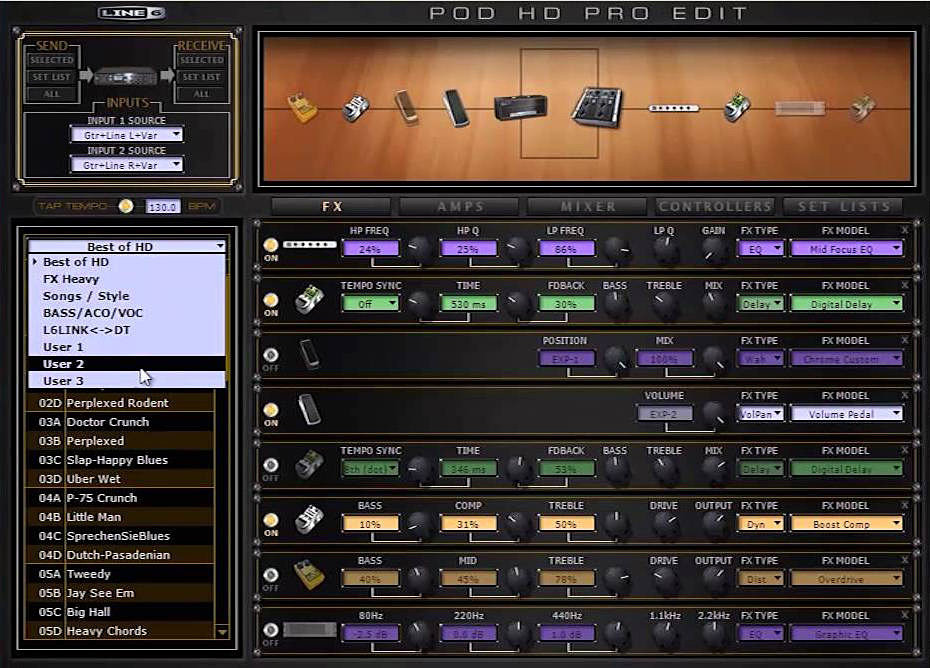Screen dimensions: 930x668
Task: Click the delay pedal icon in 346 ms row
Action: [309, 465]
